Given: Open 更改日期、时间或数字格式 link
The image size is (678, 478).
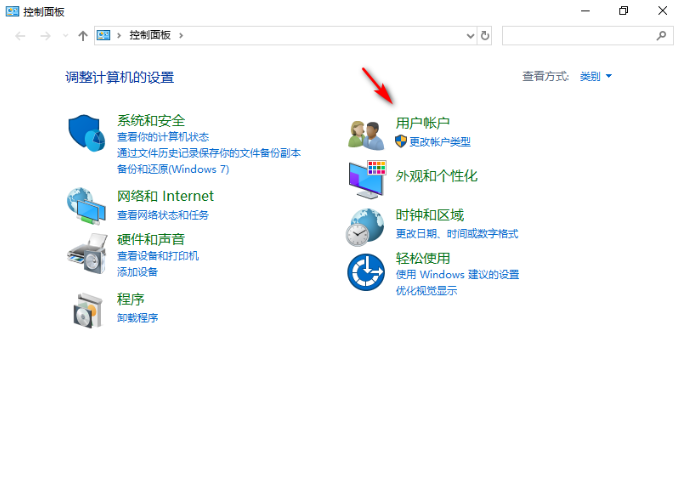Looking at the screenshot, I should point(456,234).
